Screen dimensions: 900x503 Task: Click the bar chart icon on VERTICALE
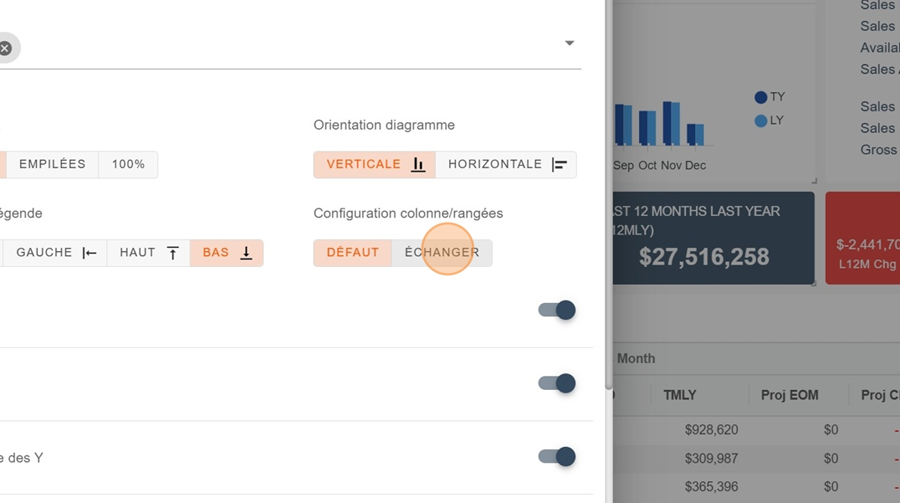tap(418, 165)
